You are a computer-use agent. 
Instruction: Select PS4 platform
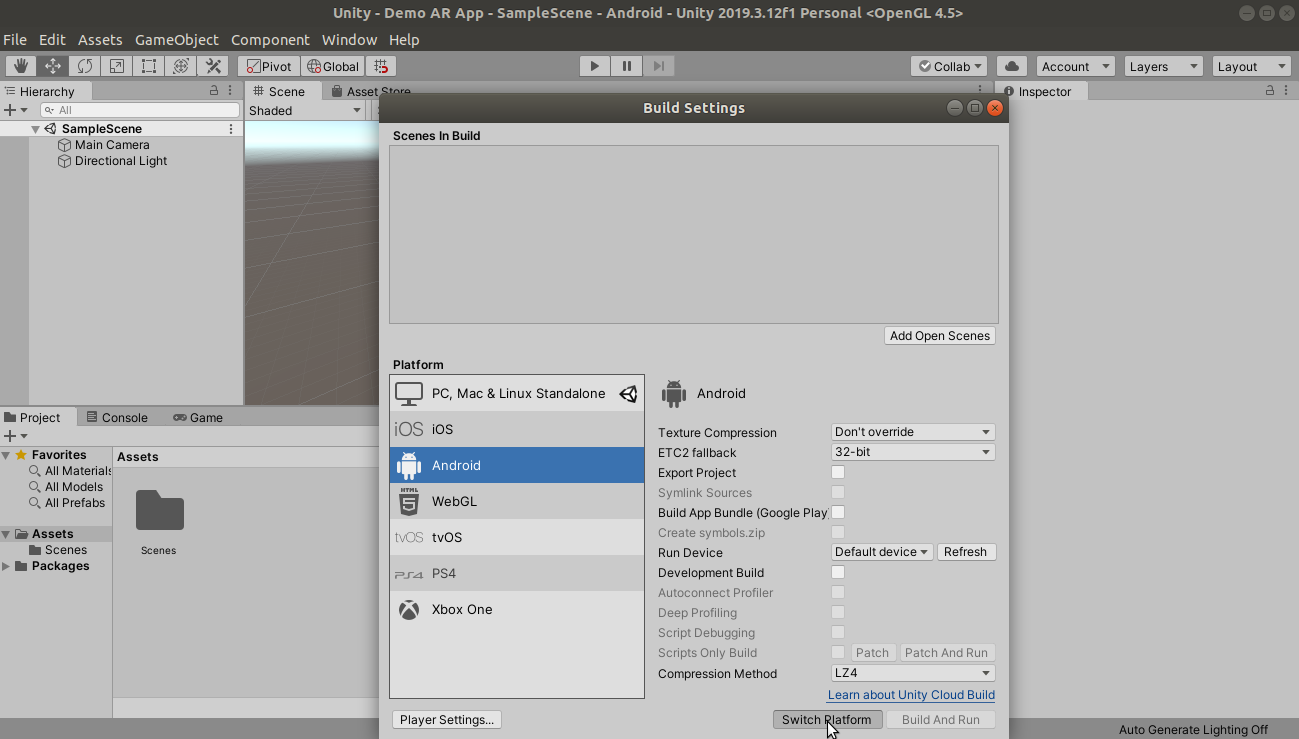tap(517, 573)
